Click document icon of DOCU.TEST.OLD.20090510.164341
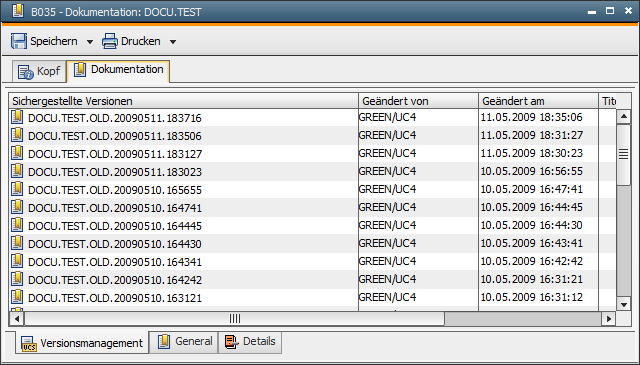This screenshot has height=365, width=640. [x=17, y=260]
